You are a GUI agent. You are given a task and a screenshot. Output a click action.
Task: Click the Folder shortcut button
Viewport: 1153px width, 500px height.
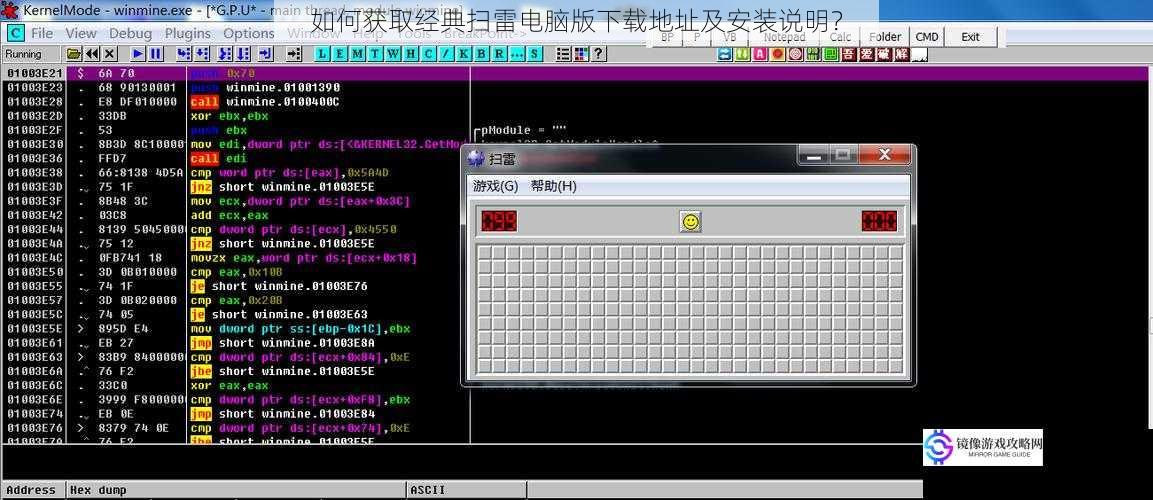coord(885,38)
